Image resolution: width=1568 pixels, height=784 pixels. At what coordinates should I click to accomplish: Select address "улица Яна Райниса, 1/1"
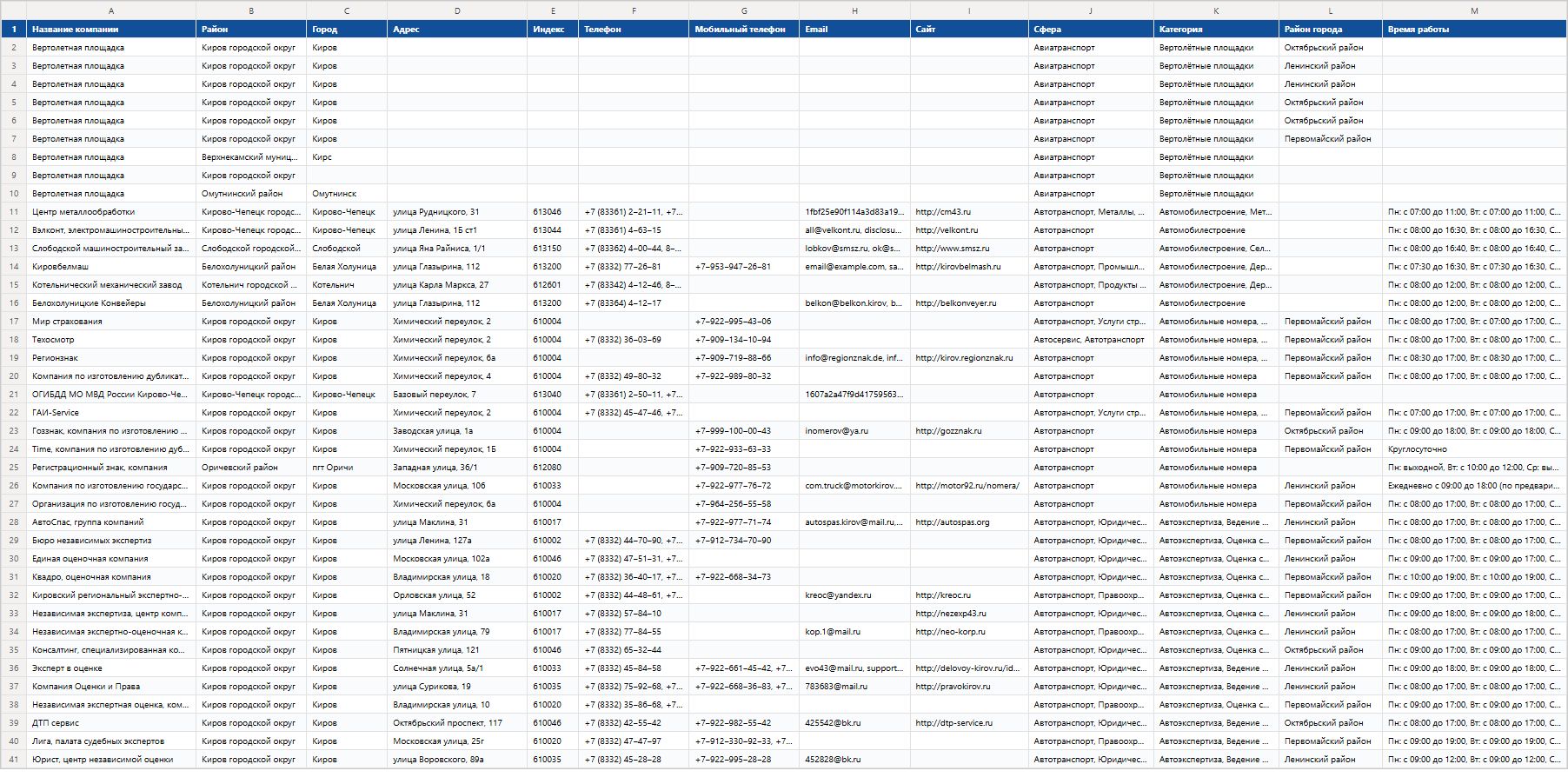pos(457,249)
